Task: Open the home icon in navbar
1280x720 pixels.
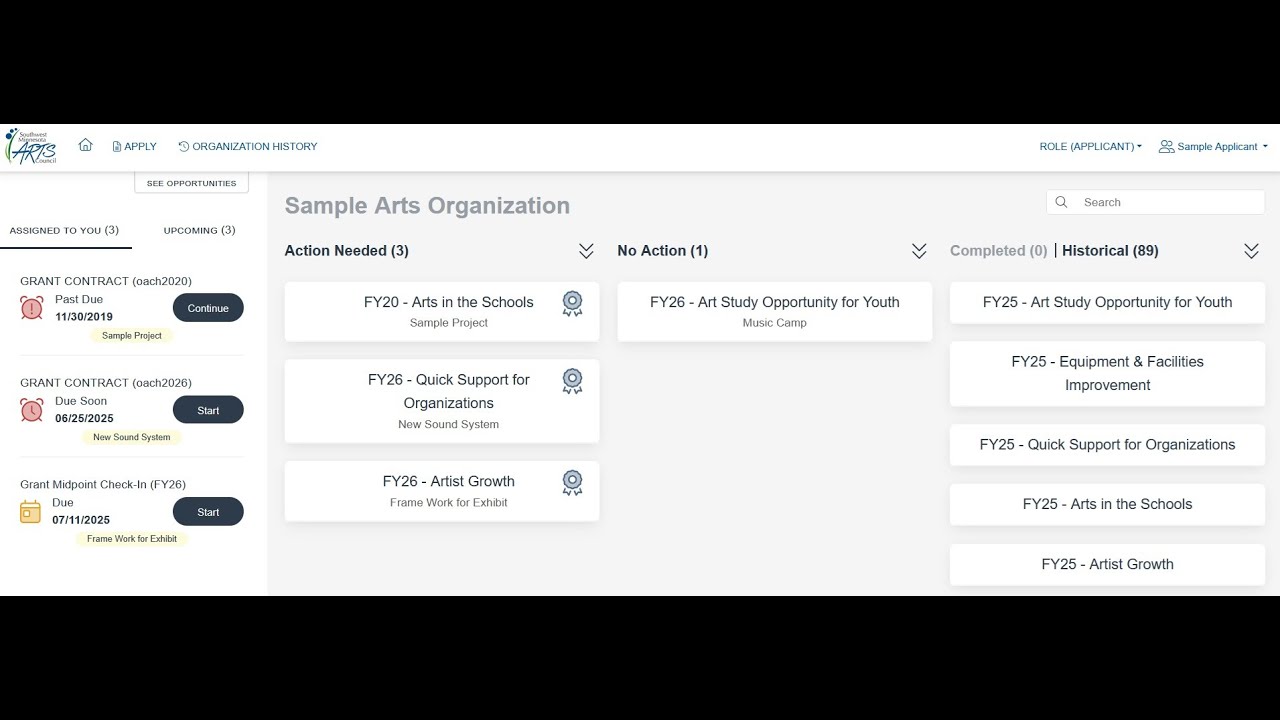Action: pos(85,145)
